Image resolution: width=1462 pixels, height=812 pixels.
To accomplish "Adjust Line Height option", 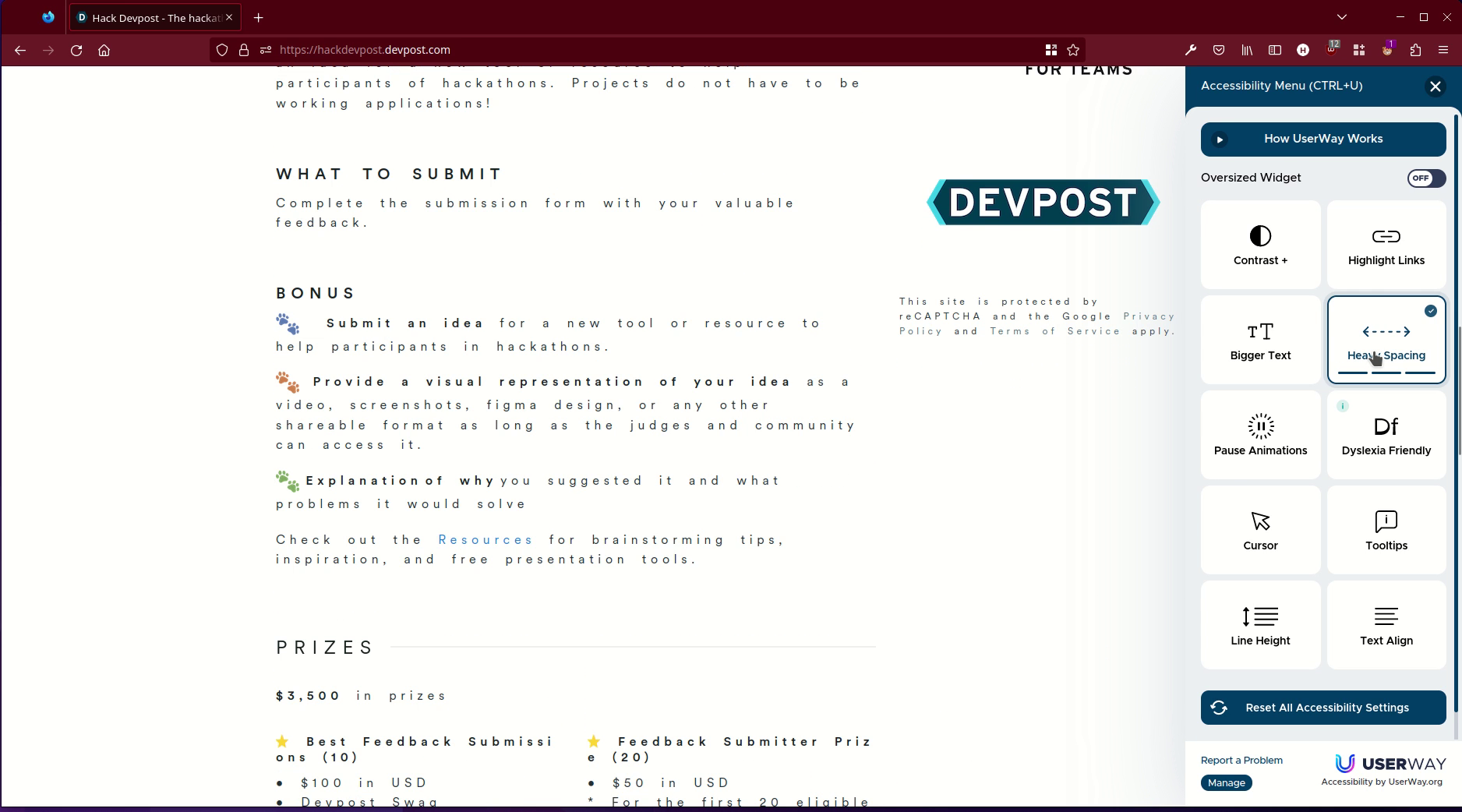I will 1259,624.
